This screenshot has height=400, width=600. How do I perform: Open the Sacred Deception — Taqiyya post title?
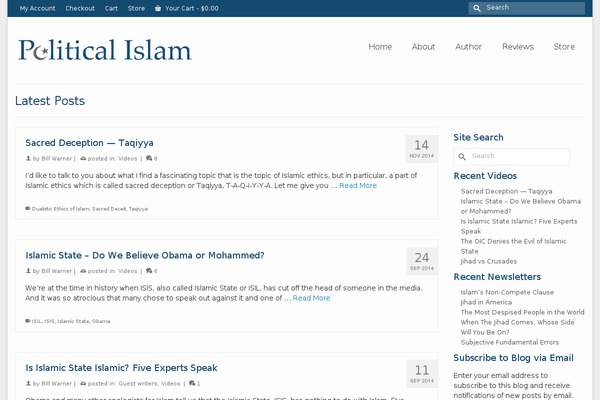tap(89, 143)
